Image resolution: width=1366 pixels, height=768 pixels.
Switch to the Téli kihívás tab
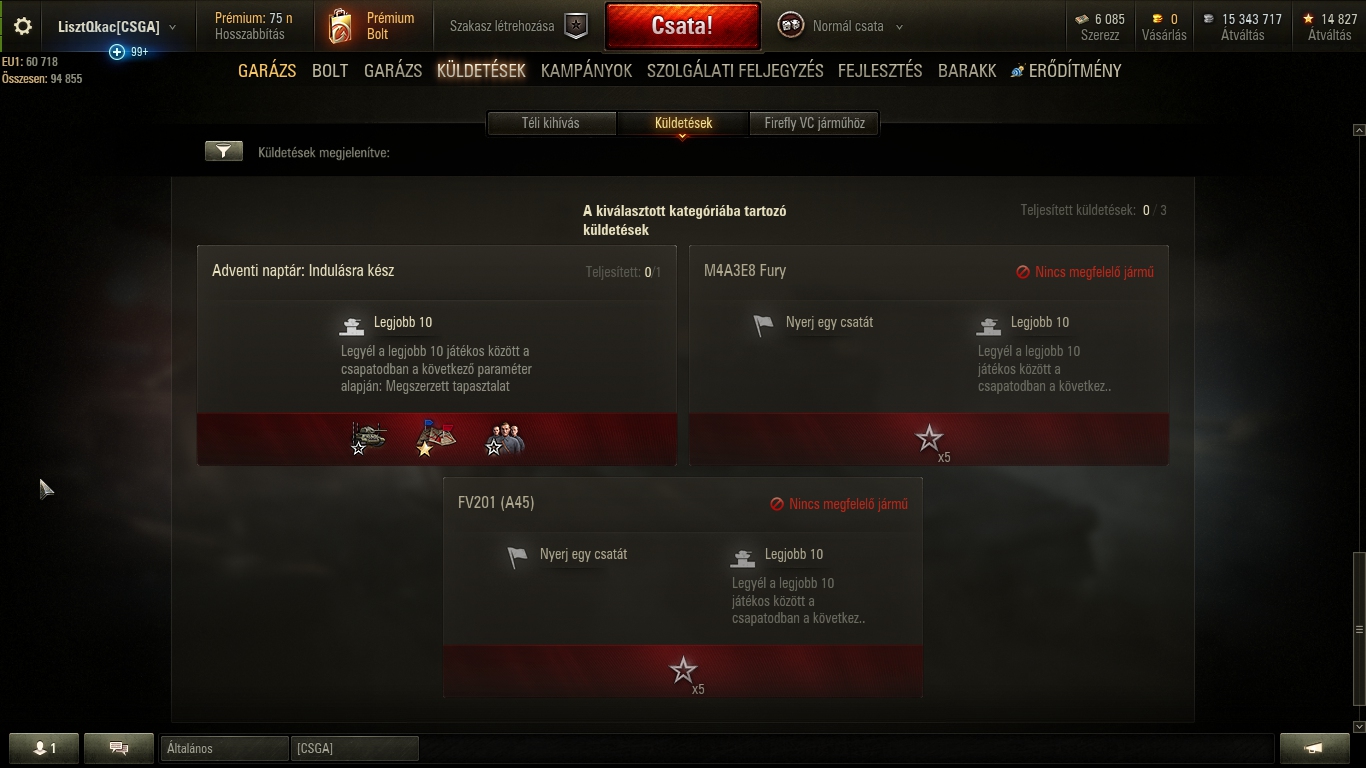click(x=550, y=123)
